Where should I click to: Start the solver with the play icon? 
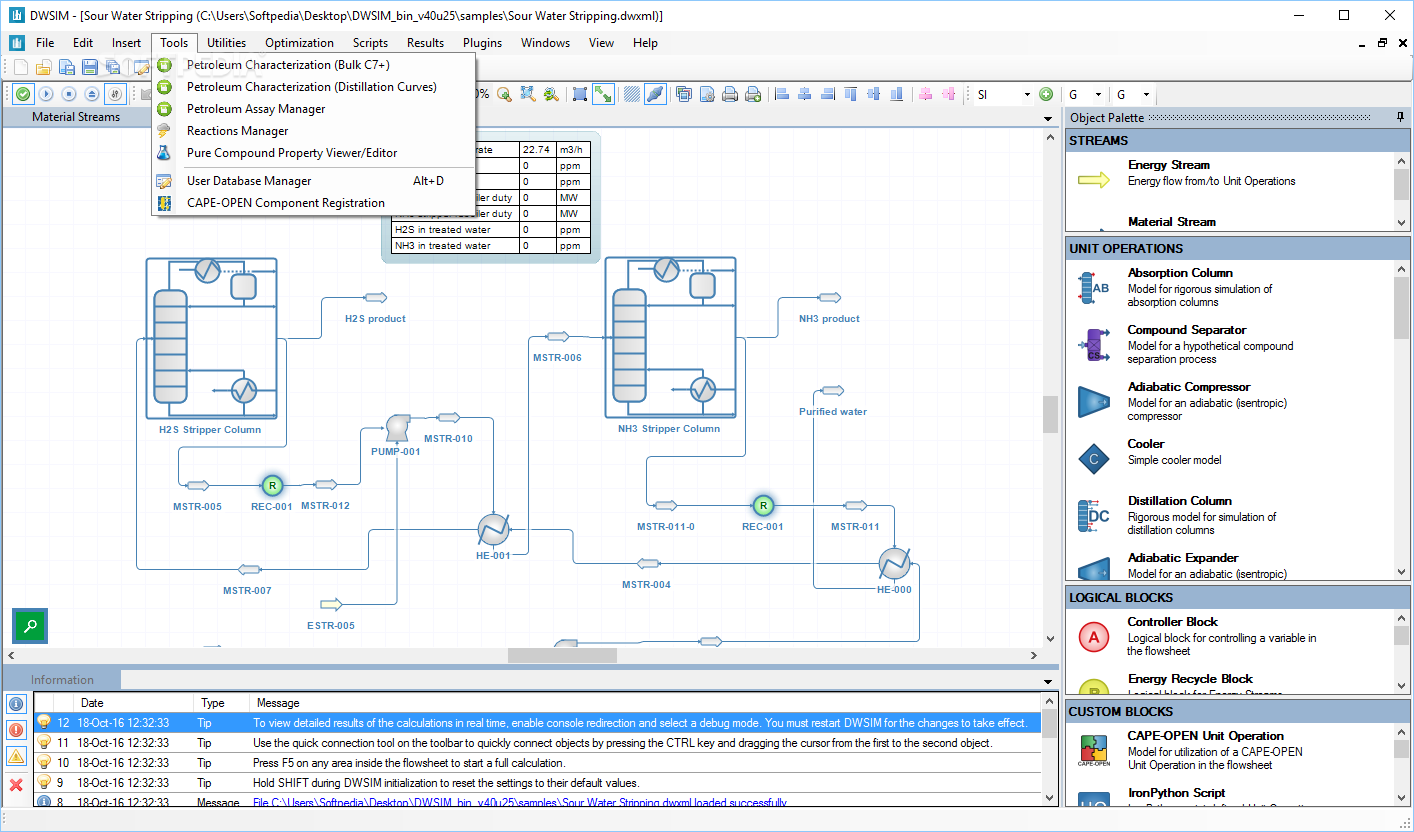click(x=46, y=94)
